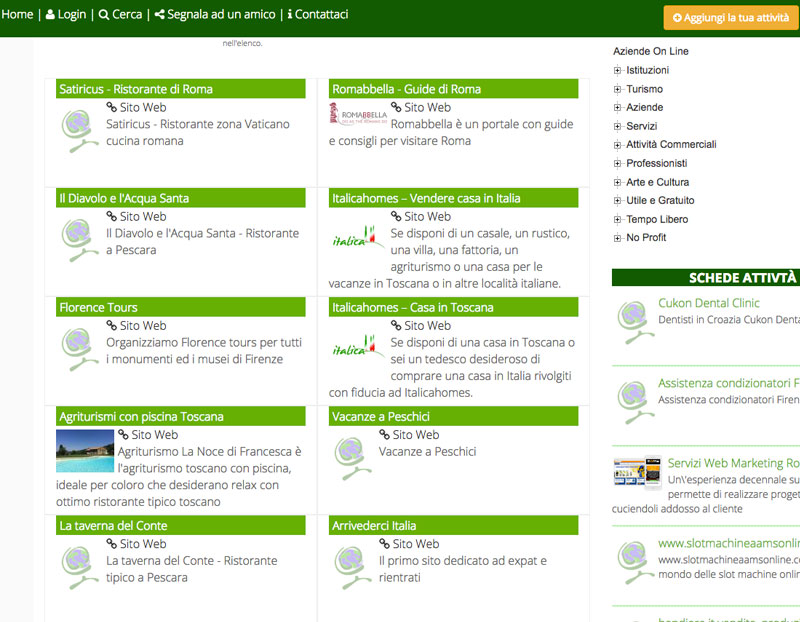Viewport: 800px width, 622px height.
Task: Select the Turismo tree label
Action: (x=644, y=89)
